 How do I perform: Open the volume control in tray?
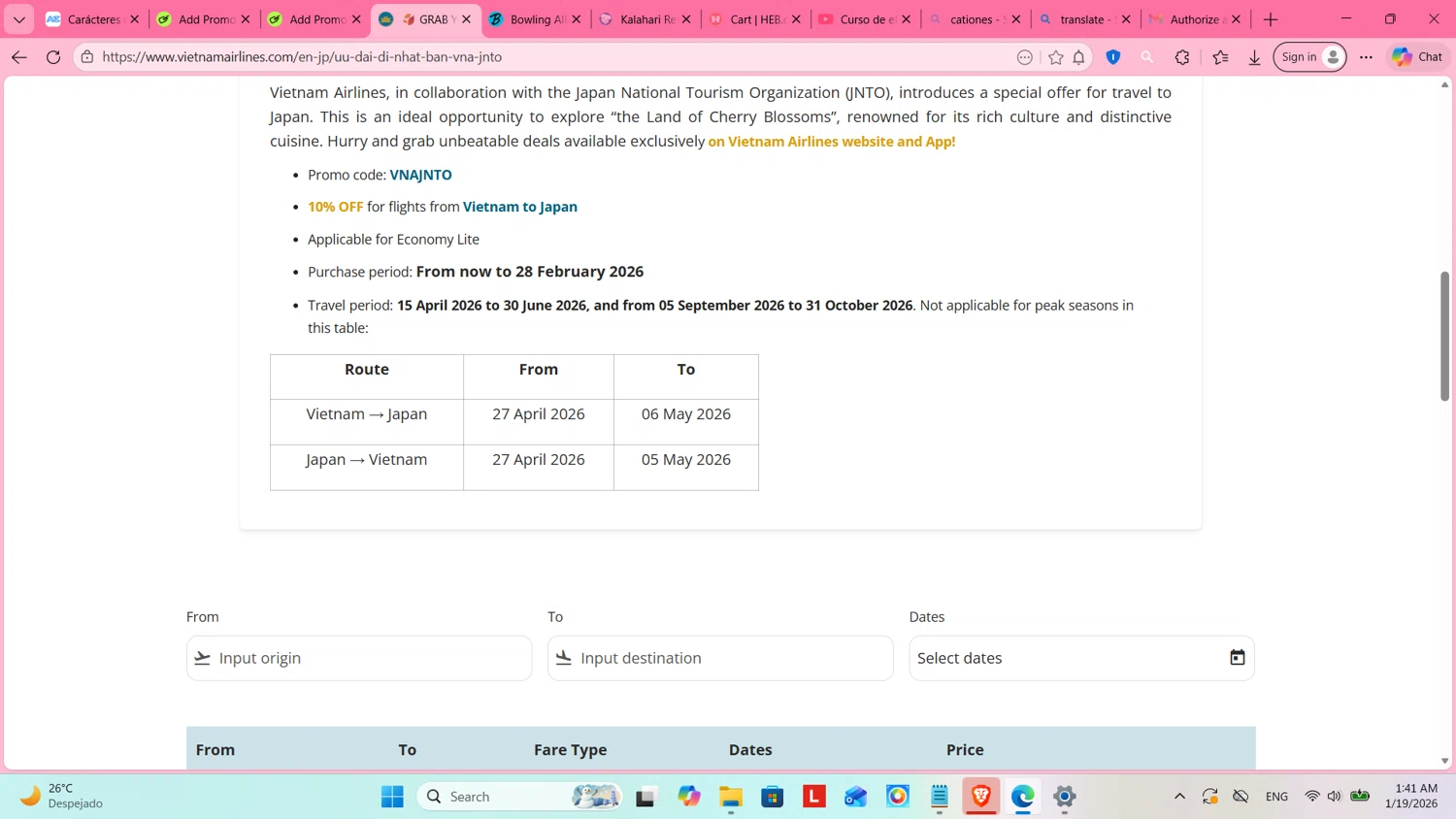pos(1335,797)
